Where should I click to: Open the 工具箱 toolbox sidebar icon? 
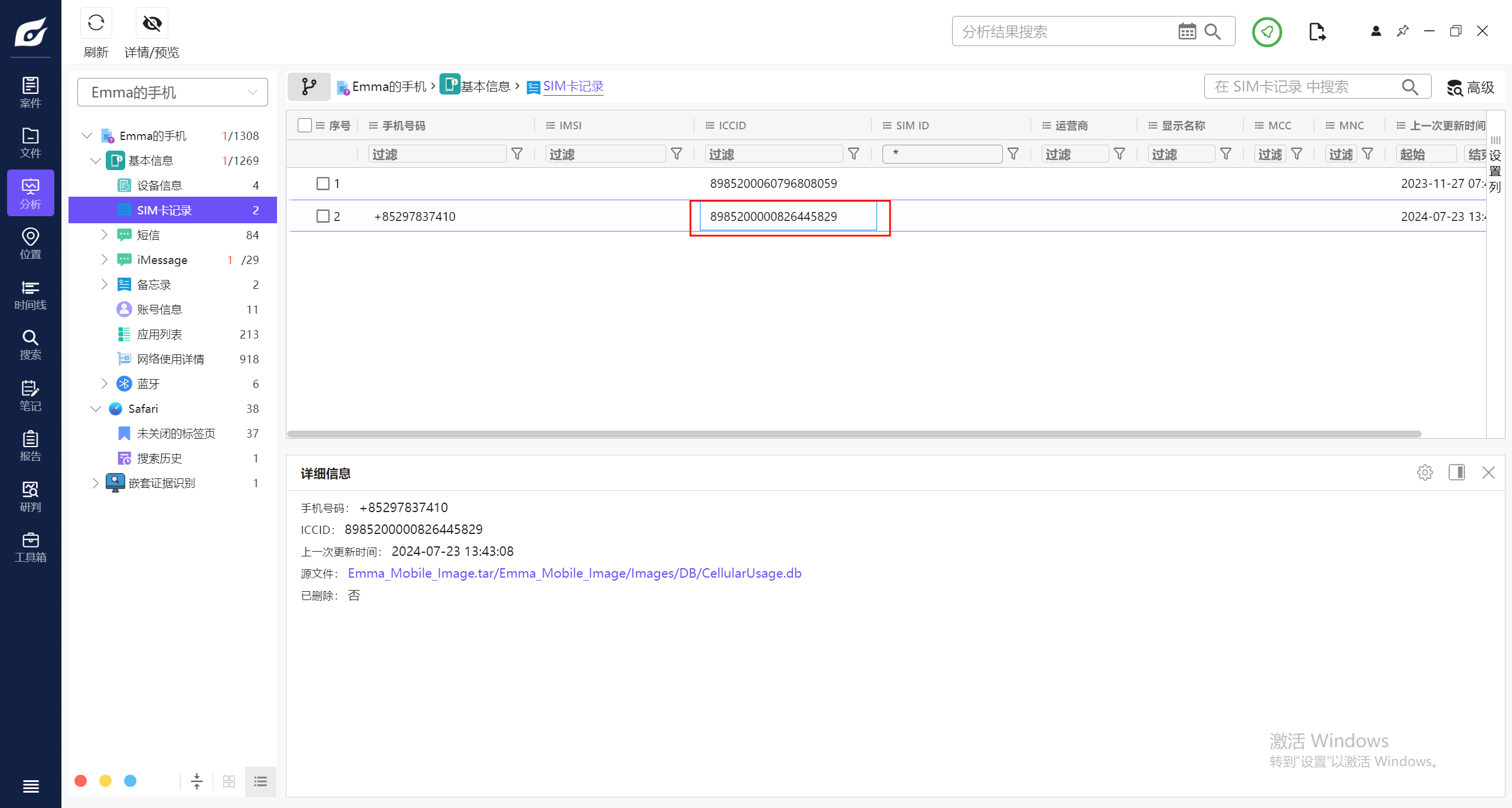click(x=30, y=547)
